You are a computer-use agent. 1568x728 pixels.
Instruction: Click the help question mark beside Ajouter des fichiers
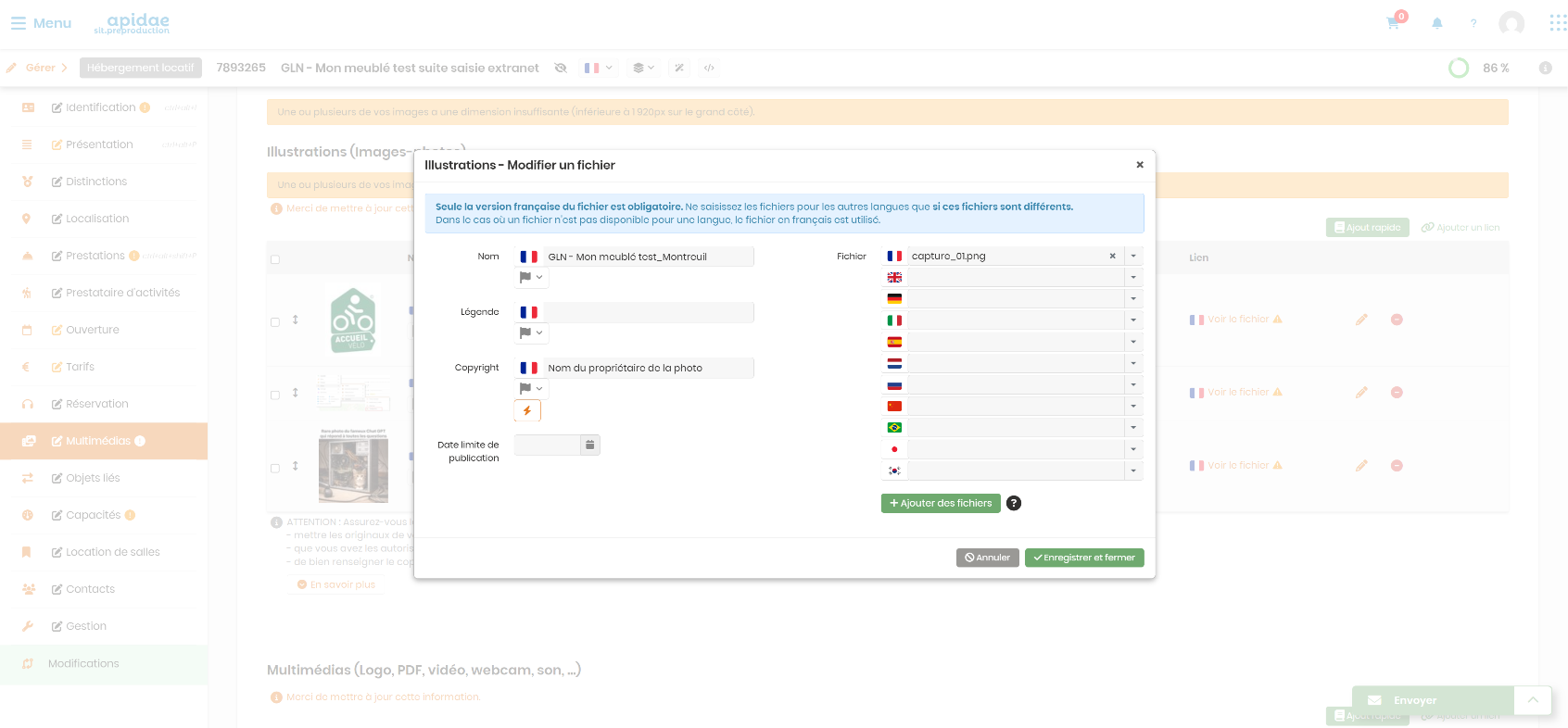point(1014,503)
